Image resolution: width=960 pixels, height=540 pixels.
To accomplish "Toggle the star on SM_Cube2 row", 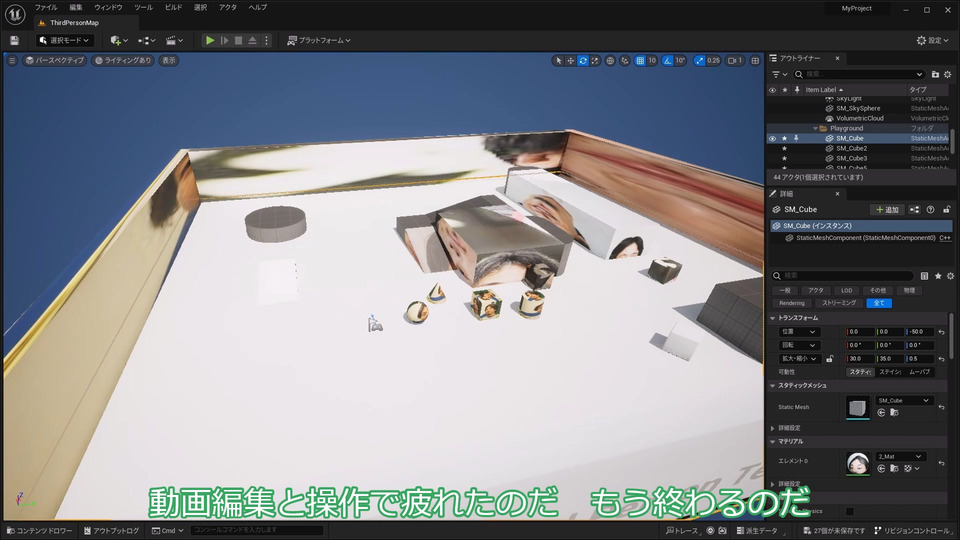I will click(x=784, y=148).
